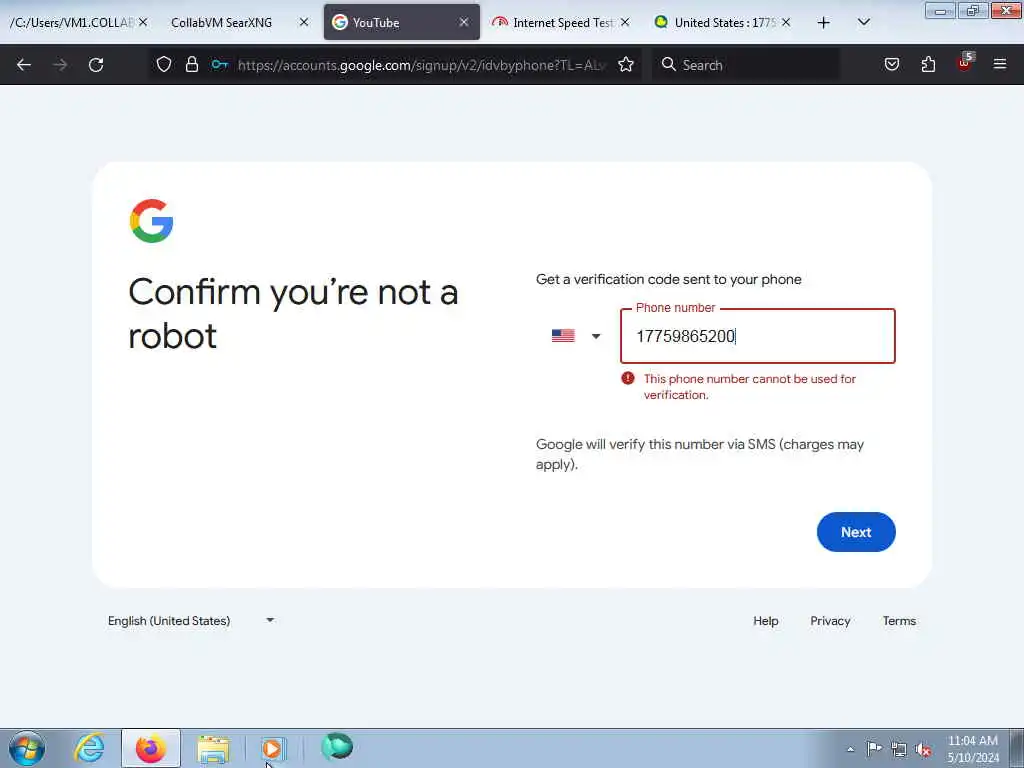Switch to the C:/Users/VM1.COLLAB tab
1024x768 pixels.
(x=71, y=23)
